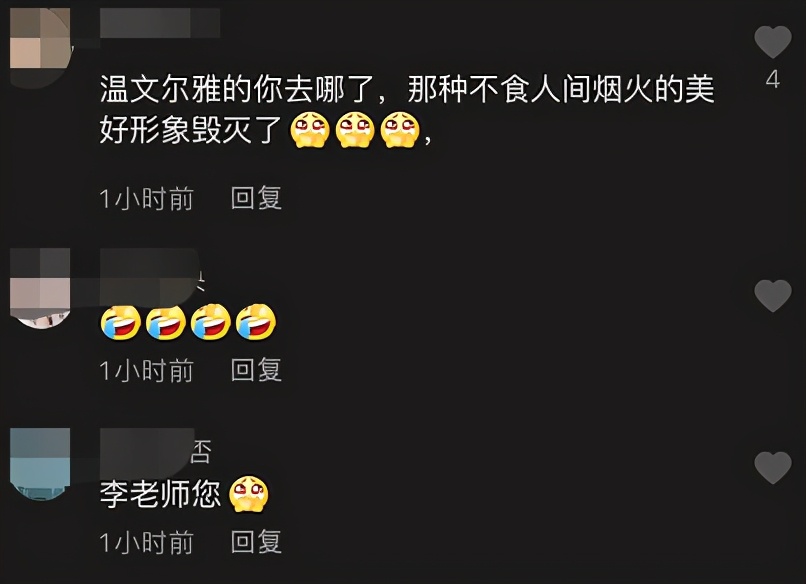The width and height of the screenshot is (806, 584).
Task: Tap the last of three crying emojis
Action: click(400, 130)
